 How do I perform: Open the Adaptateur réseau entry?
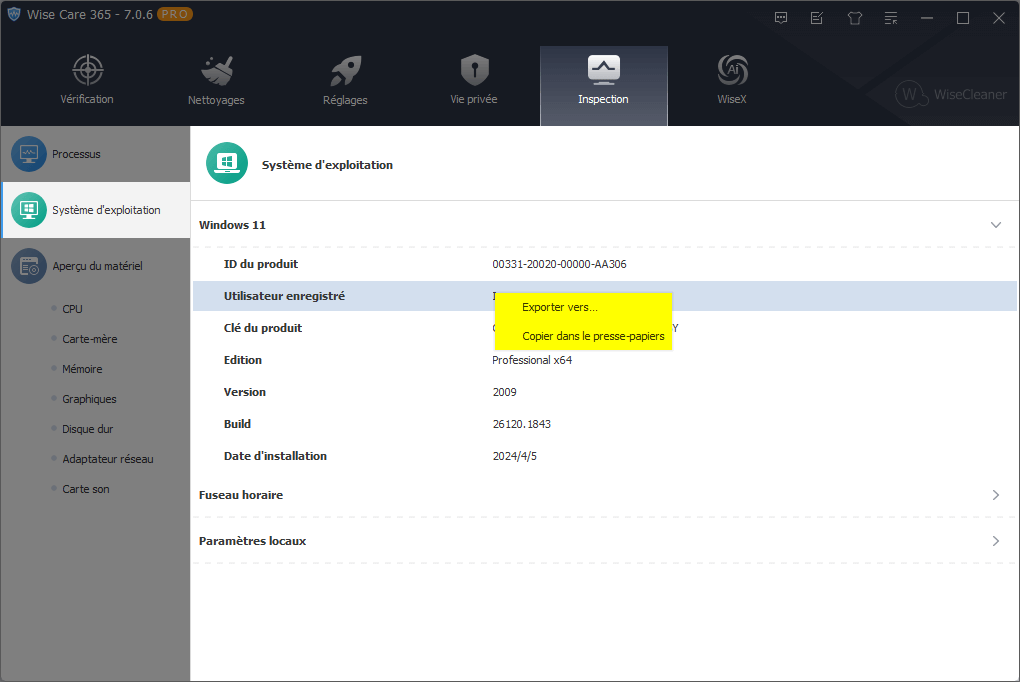(x=108, y=459)
